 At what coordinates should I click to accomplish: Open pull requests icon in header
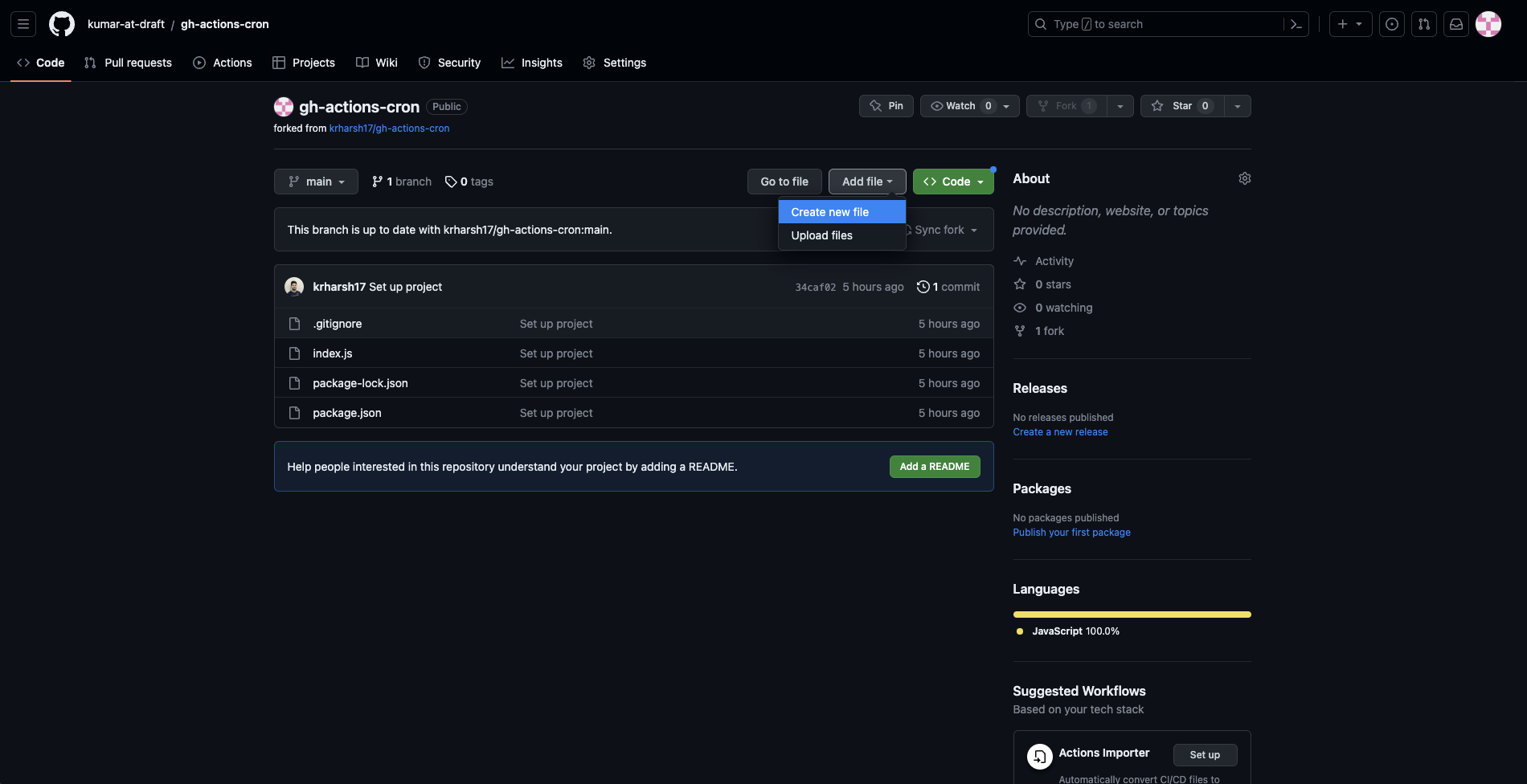click(1424, 24)
